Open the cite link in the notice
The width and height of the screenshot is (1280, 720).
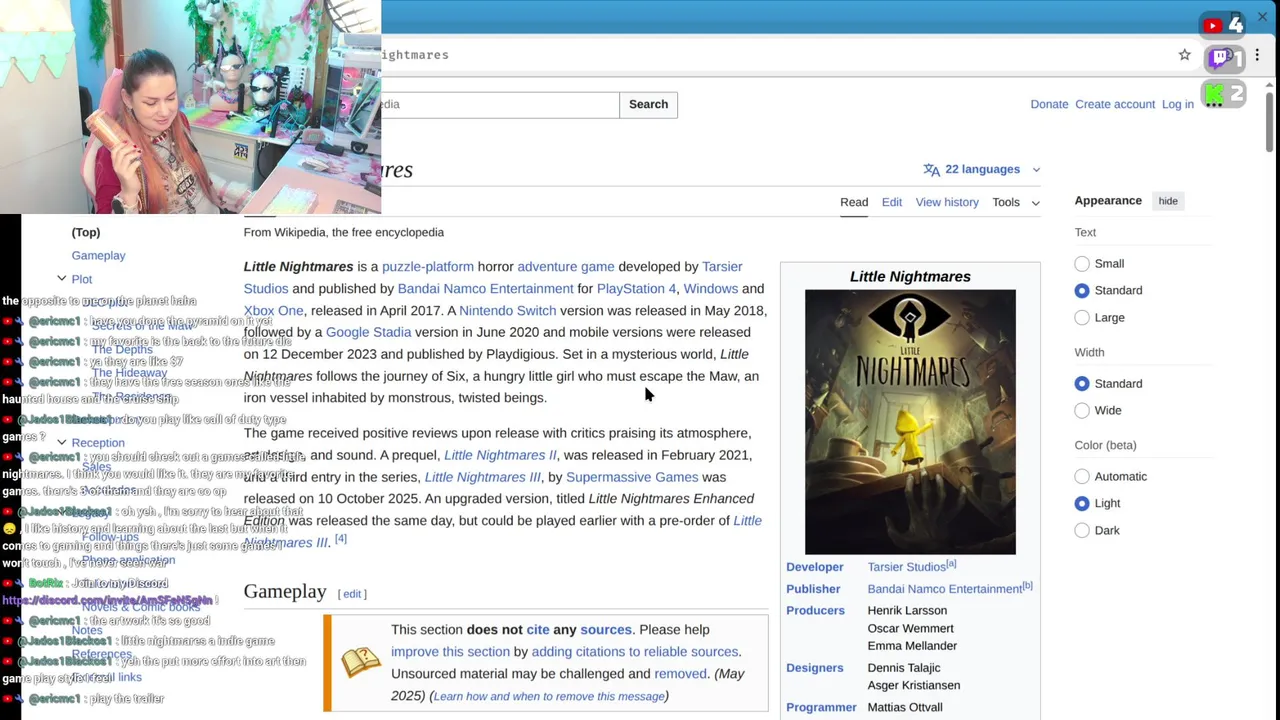point(538,630)
